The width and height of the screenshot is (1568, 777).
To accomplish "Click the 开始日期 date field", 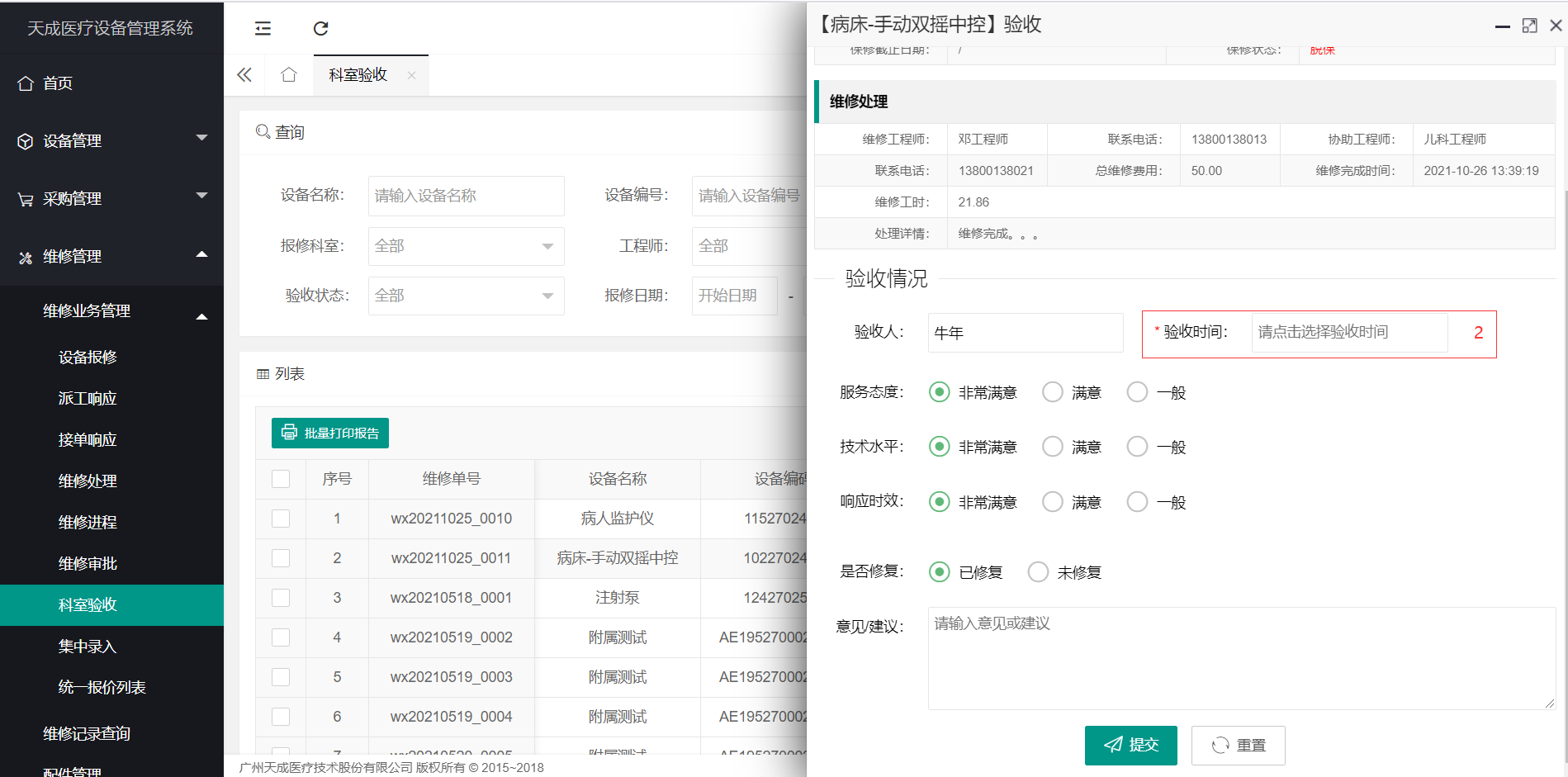I will point(735,296).
